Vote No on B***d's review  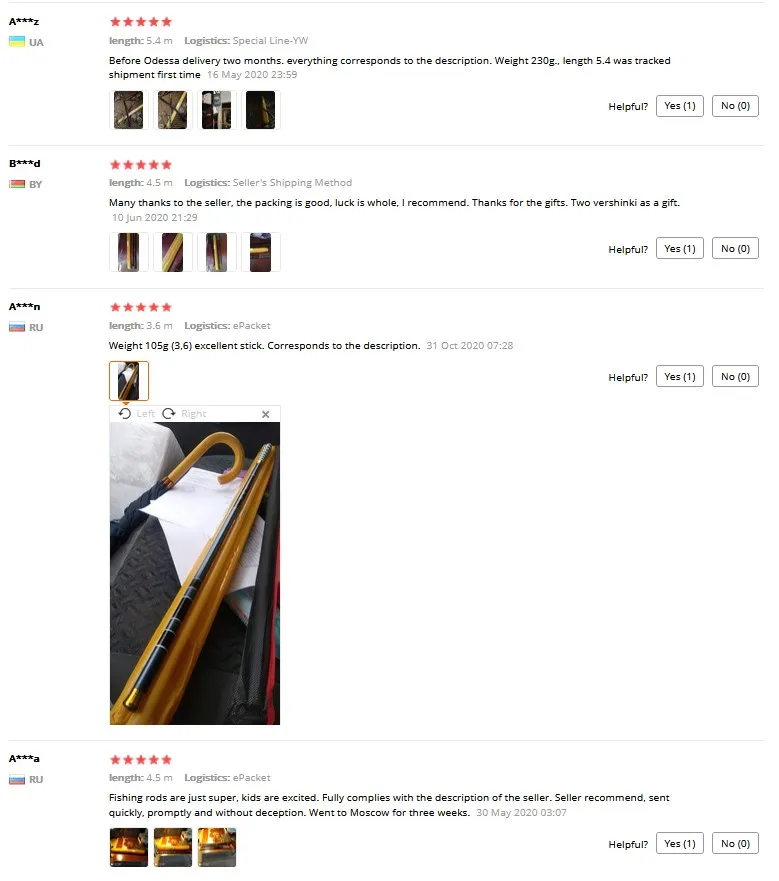coord(735,248)
